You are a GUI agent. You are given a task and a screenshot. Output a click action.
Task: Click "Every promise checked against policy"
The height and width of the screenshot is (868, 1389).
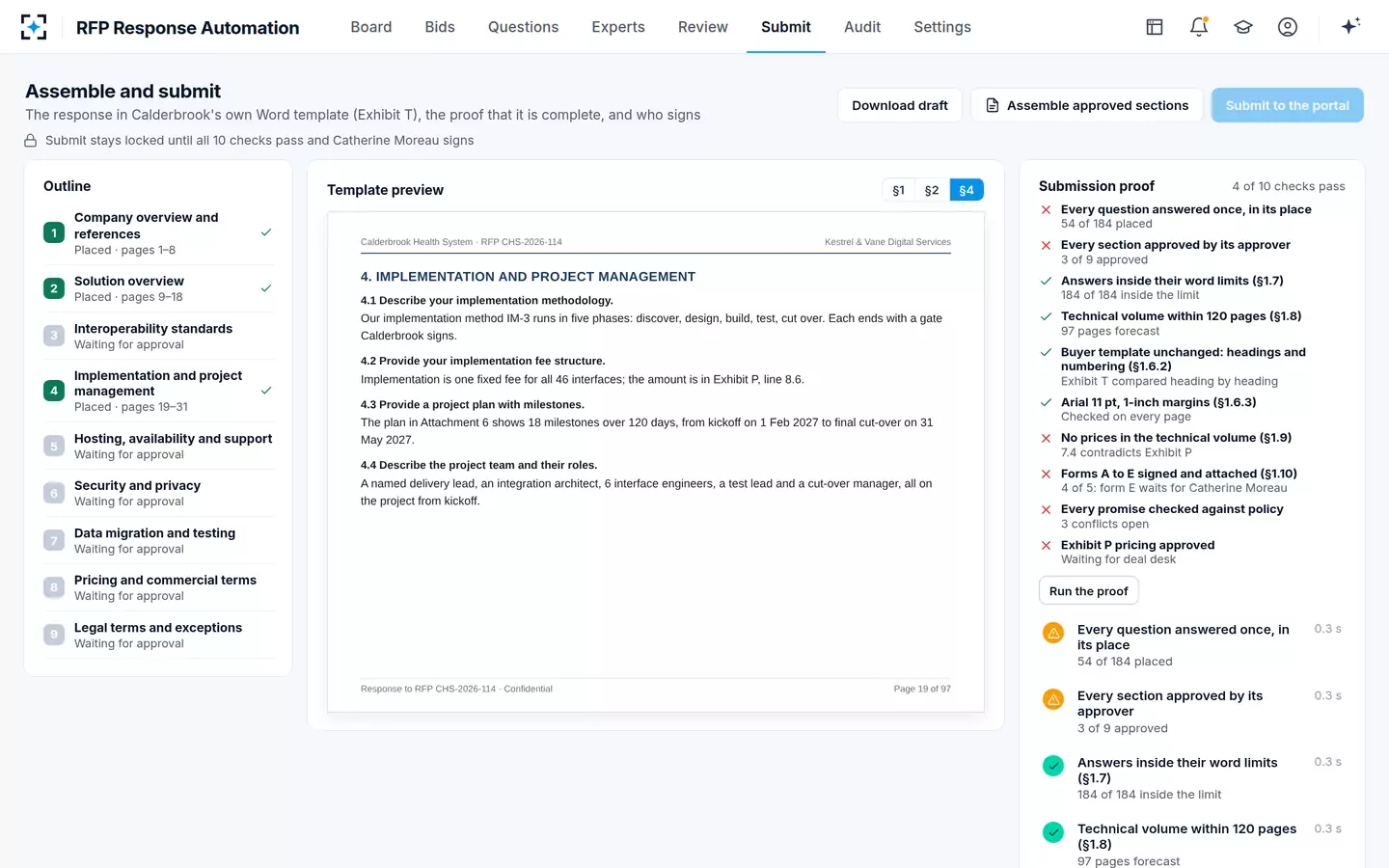[1172, 509]
